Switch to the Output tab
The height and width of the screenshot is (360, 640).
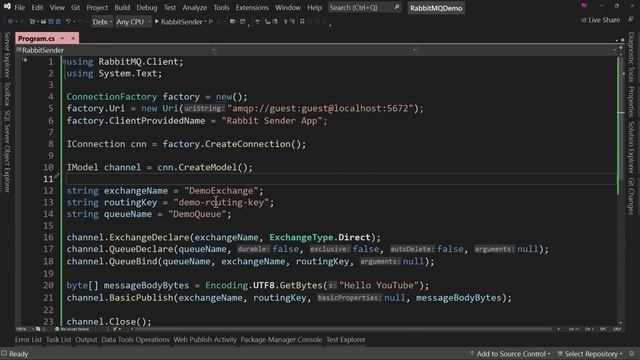click(x=86, y=340)
